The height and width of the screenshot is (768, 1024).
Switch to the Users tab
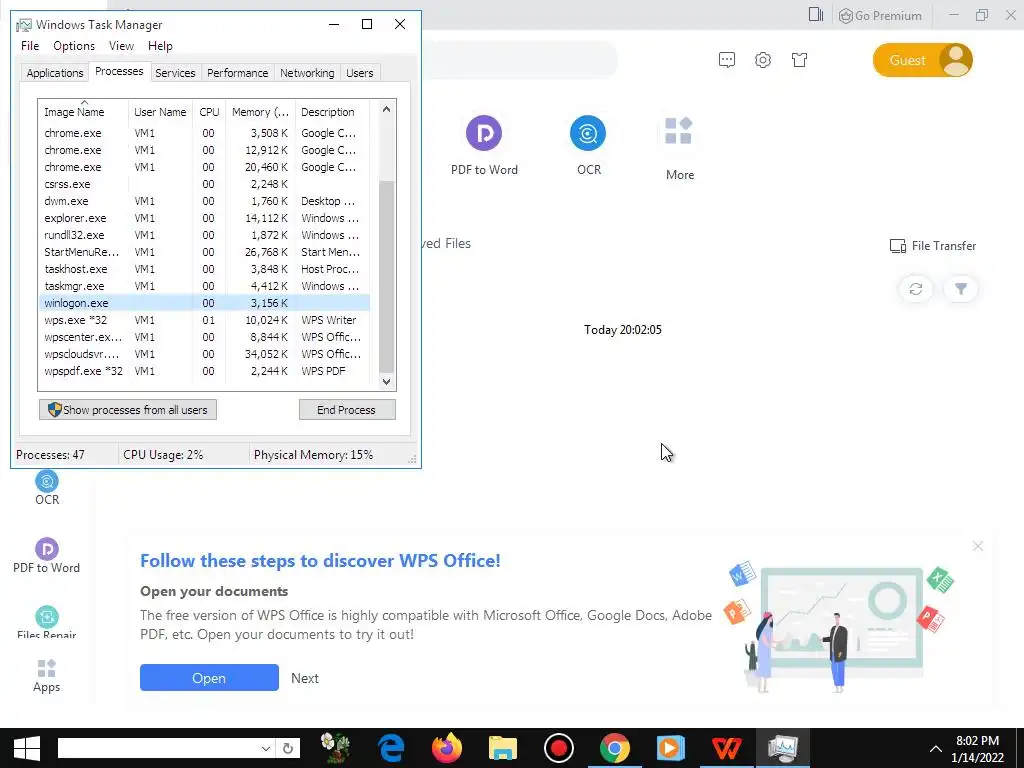(360, 72)
